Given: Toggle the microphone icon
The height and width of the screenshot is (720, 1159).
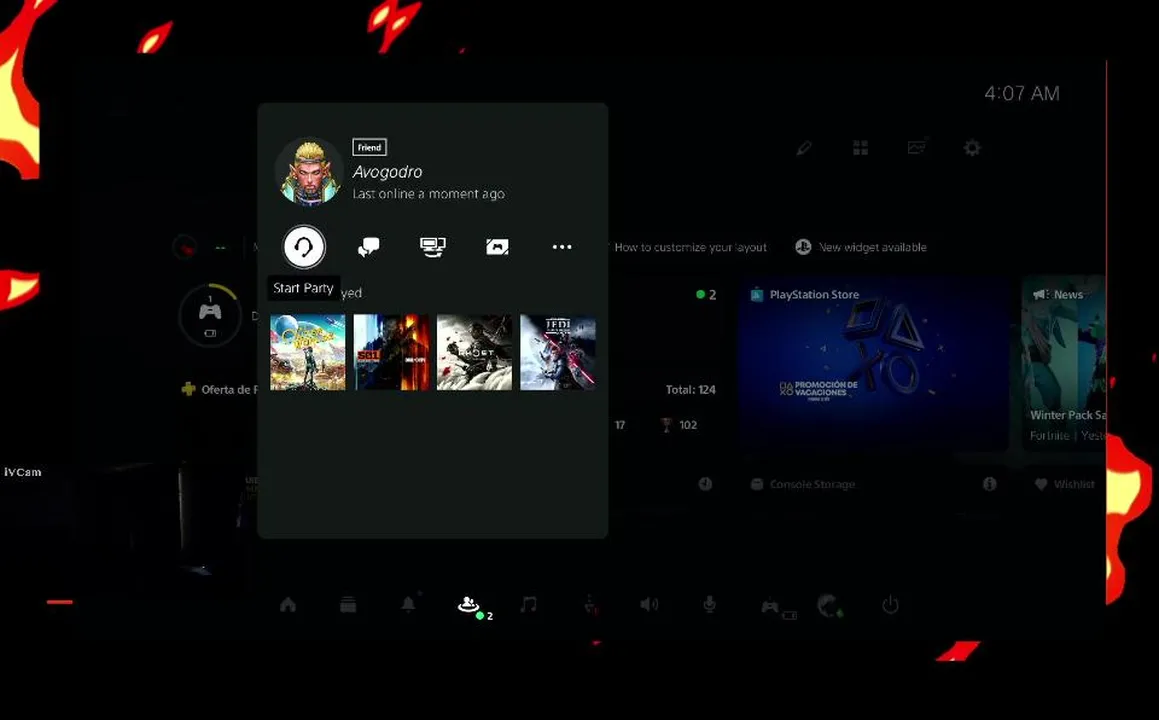Looking at the screenshot, I should pos(709,605).
